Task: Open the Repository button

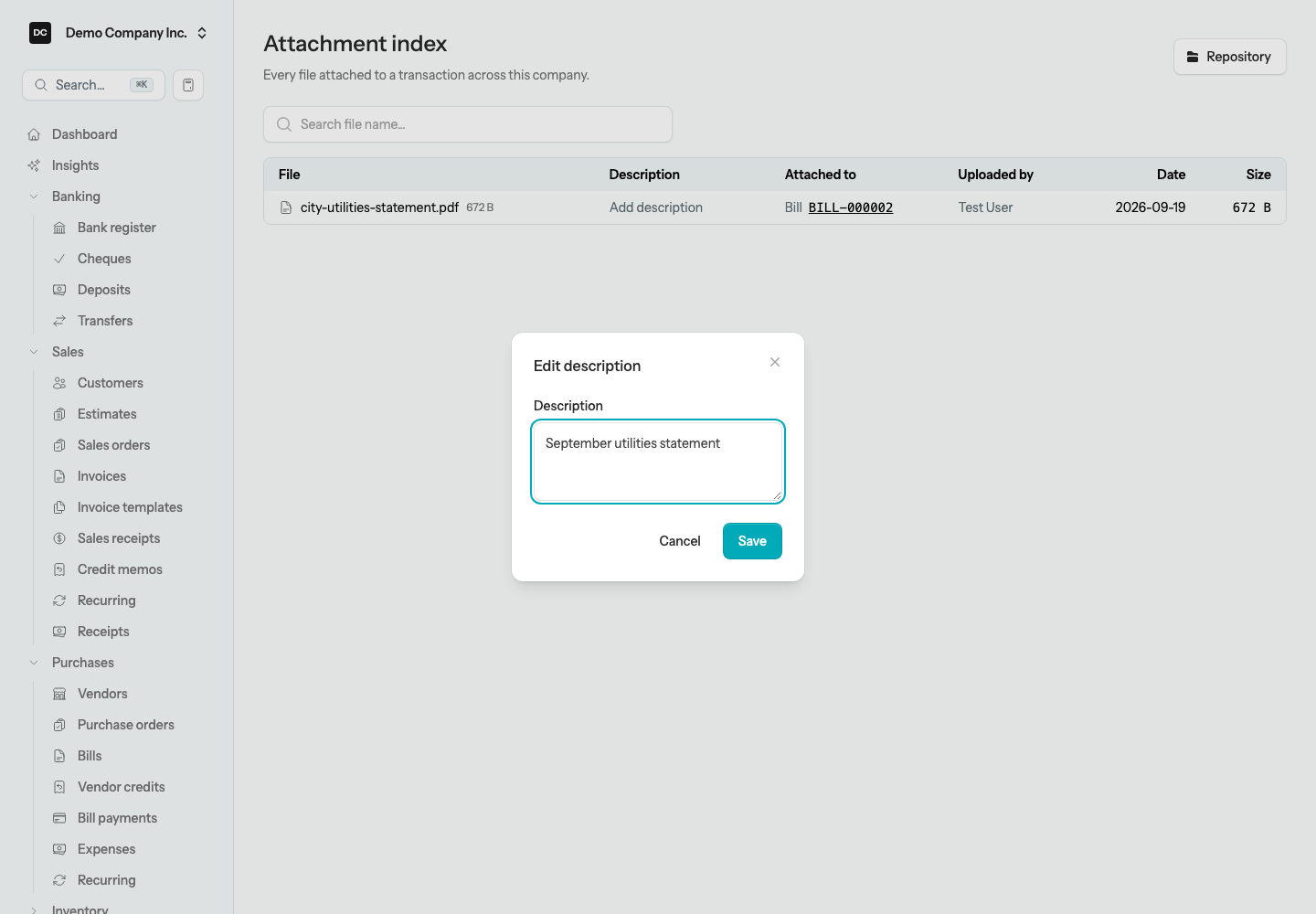Action: (1229, 57)
